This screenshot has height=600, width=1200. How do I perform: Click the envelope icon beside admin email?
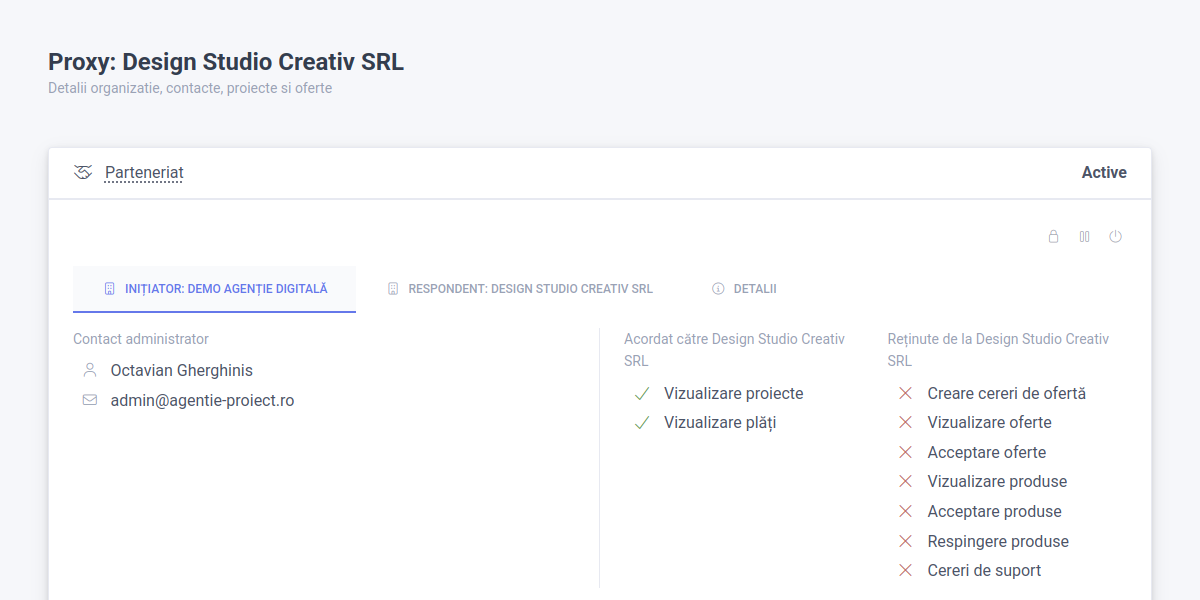click(x=90, y=400)
